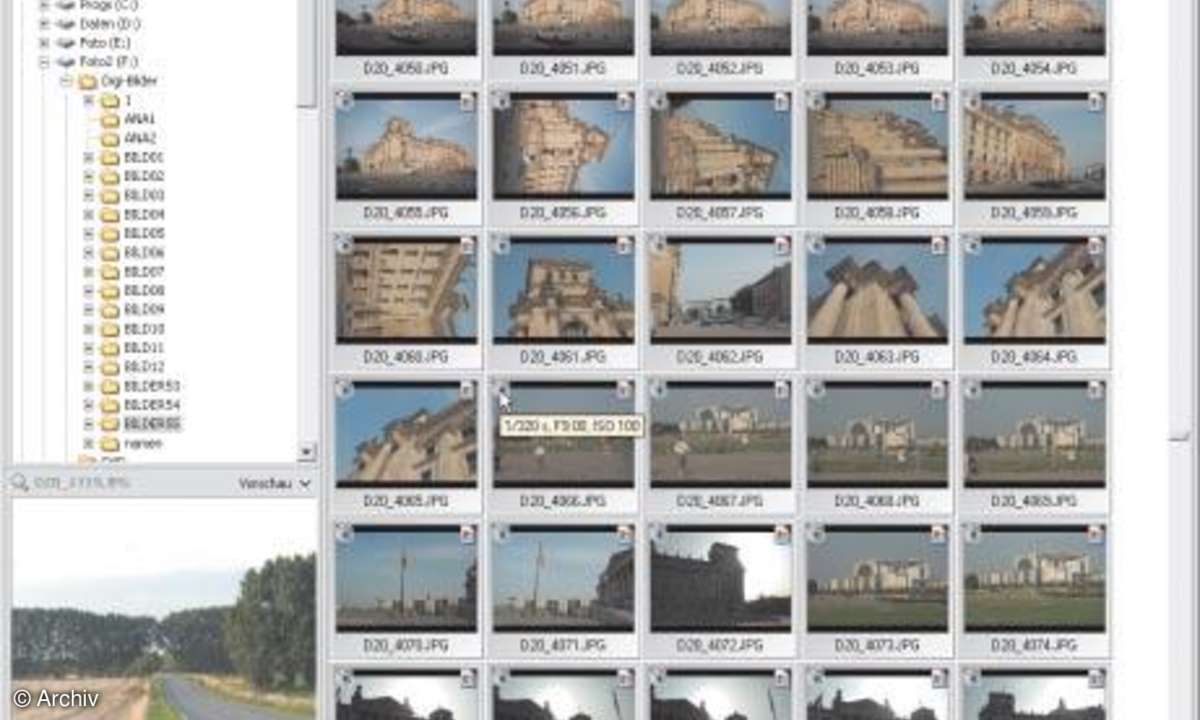The height and width of the screenshot is (720, 1200).
Task: Click the round badge icon on D20_4065.JPG thumbnail
Action: [x=343, y=389]
